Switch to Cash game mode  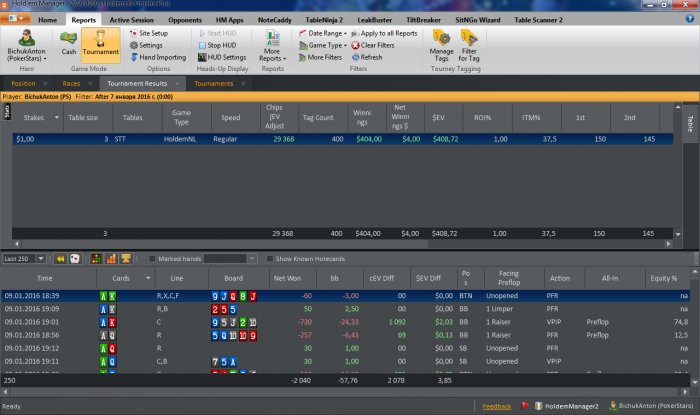click(68, 43)
